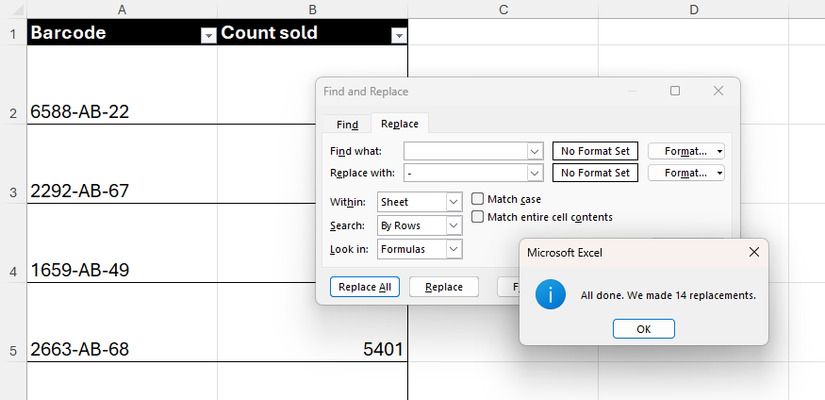Select row 4 header
This screenshot has width=825, height=400.
[13, 243]
